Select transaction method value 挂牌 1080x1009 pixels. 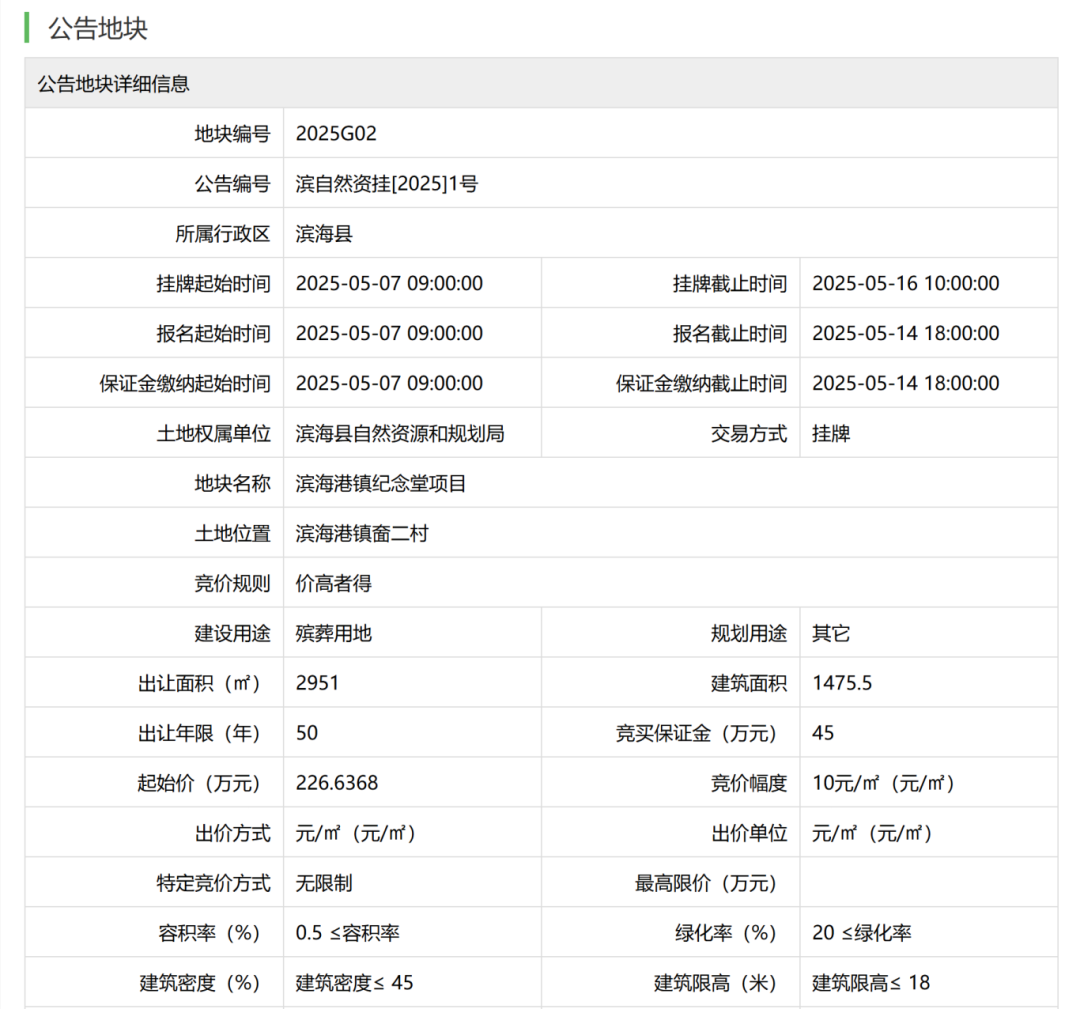click(831, 434)
